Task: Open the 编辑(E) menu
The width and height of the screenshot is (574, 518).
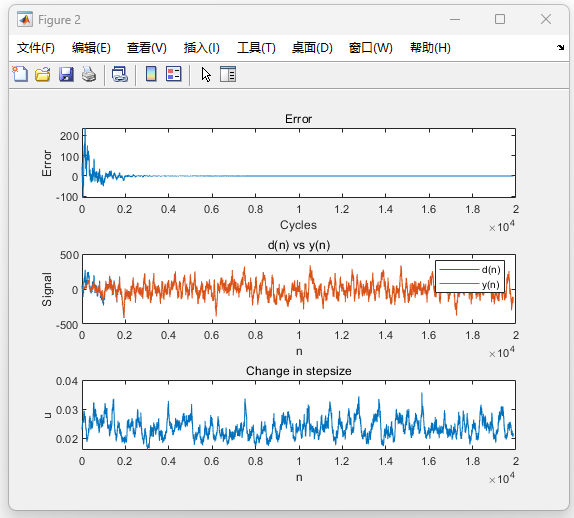Action: coord(91,48)
